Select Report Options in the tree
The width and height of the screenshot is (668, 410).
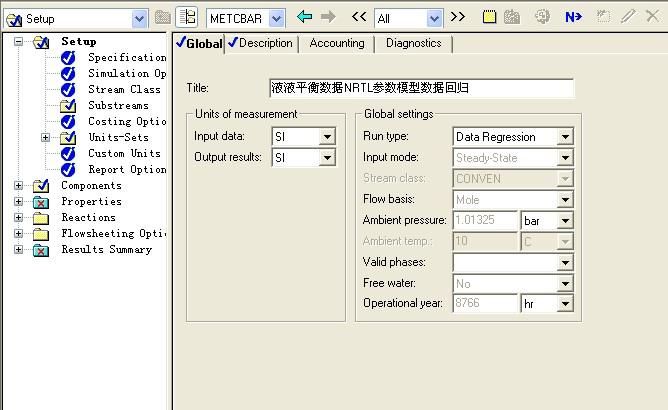pyautogui.click(x=127, y=170)
